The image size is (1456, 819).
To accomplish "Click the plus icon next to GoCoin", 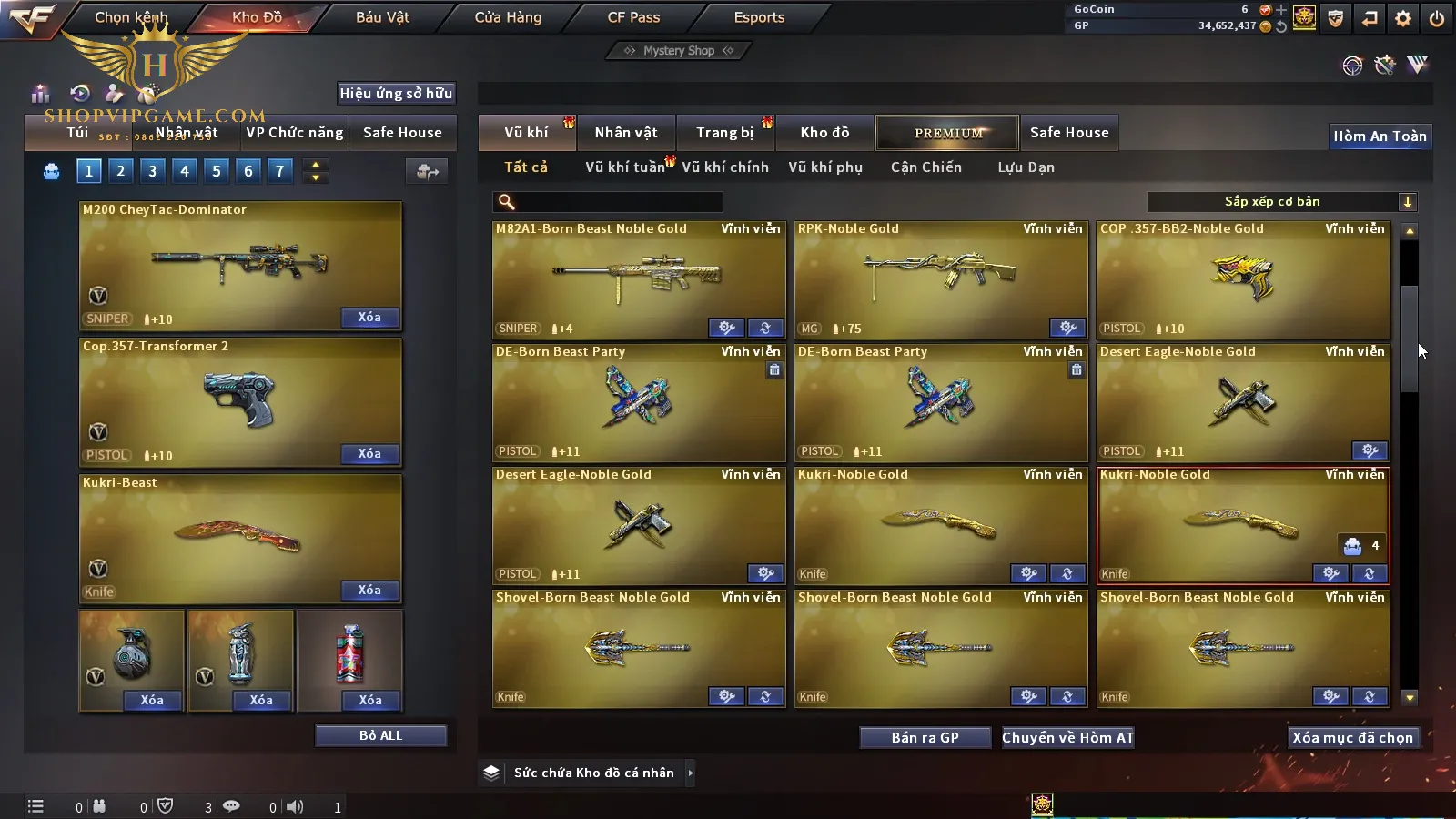I will (1281, 10).
